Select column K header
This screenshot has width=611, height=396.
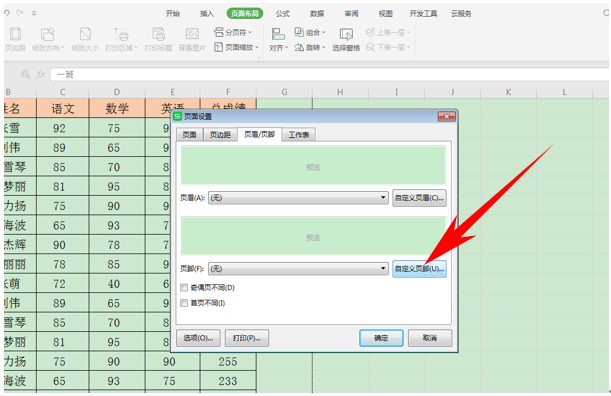tap(508, 92)
